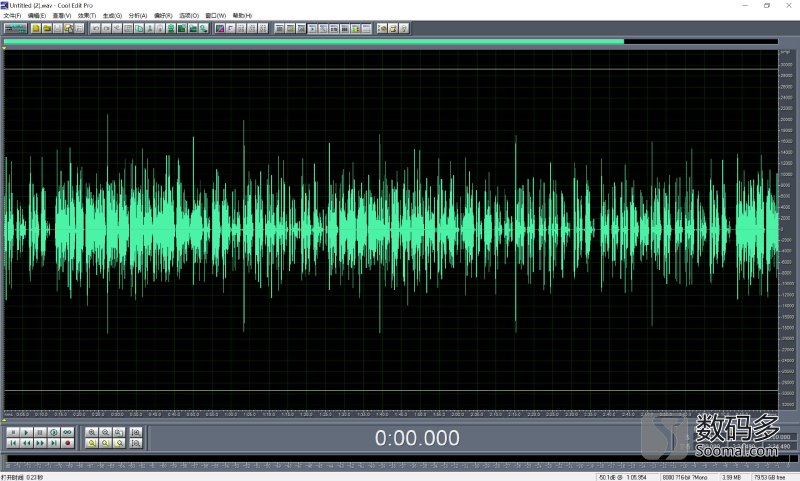Open the 效果(T) menu

pyautogui.click(x=87, y=16)
